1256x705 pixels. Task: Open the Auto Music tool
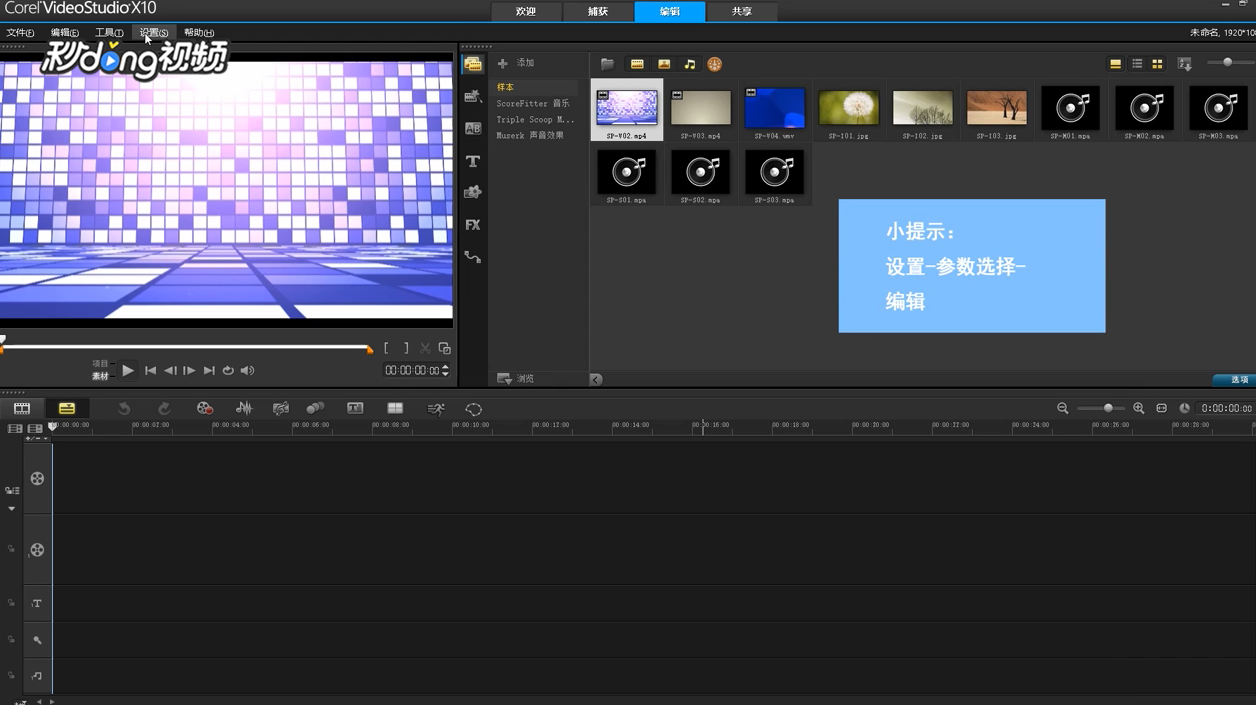(x=281, y=408)
